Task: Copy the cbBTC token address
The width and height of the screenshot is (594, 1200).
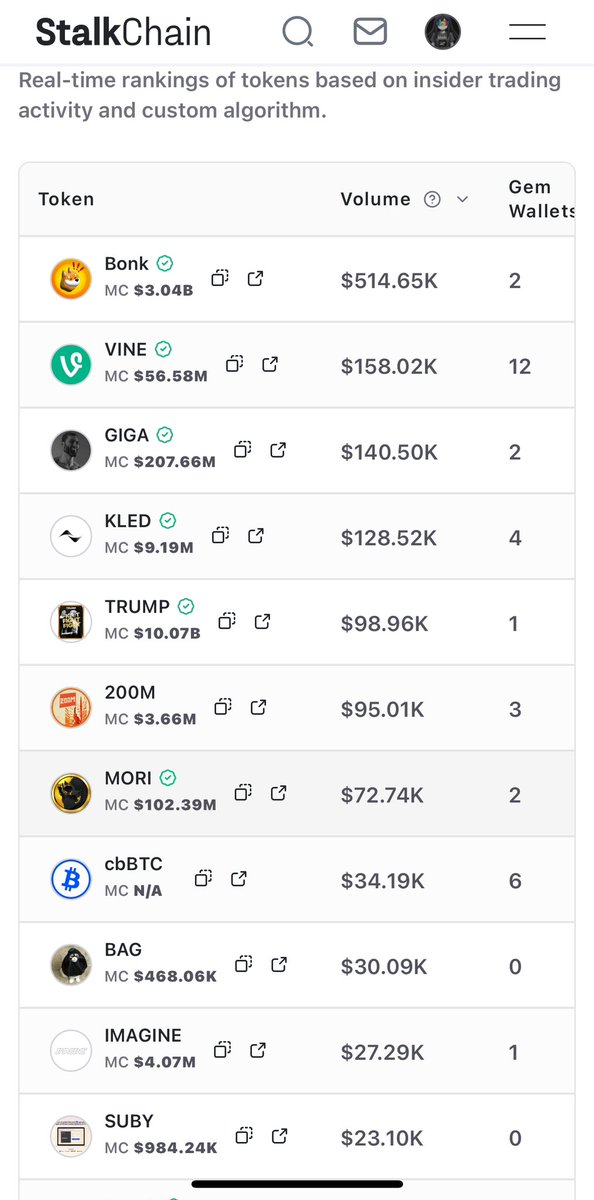Action: point(203,879)
